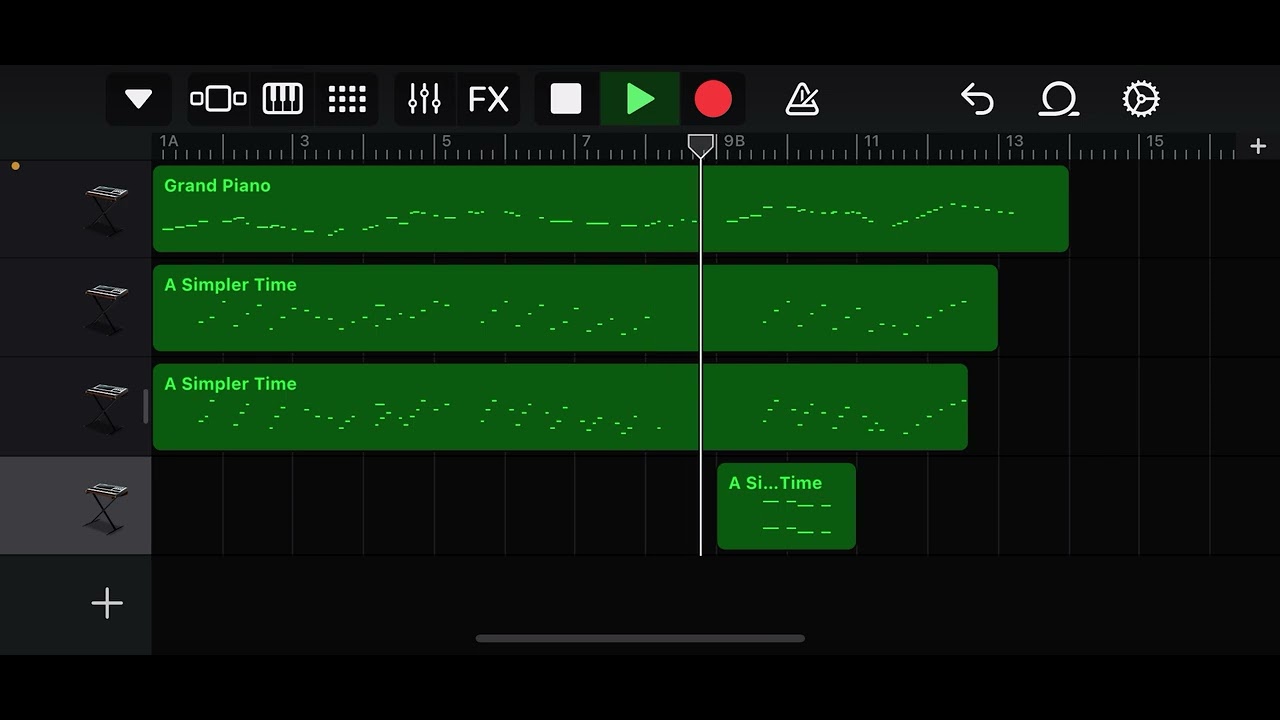This screenshot has height=720, width=1280.
Task: Stop playback with the square button
Action: [x=566, y=99]
